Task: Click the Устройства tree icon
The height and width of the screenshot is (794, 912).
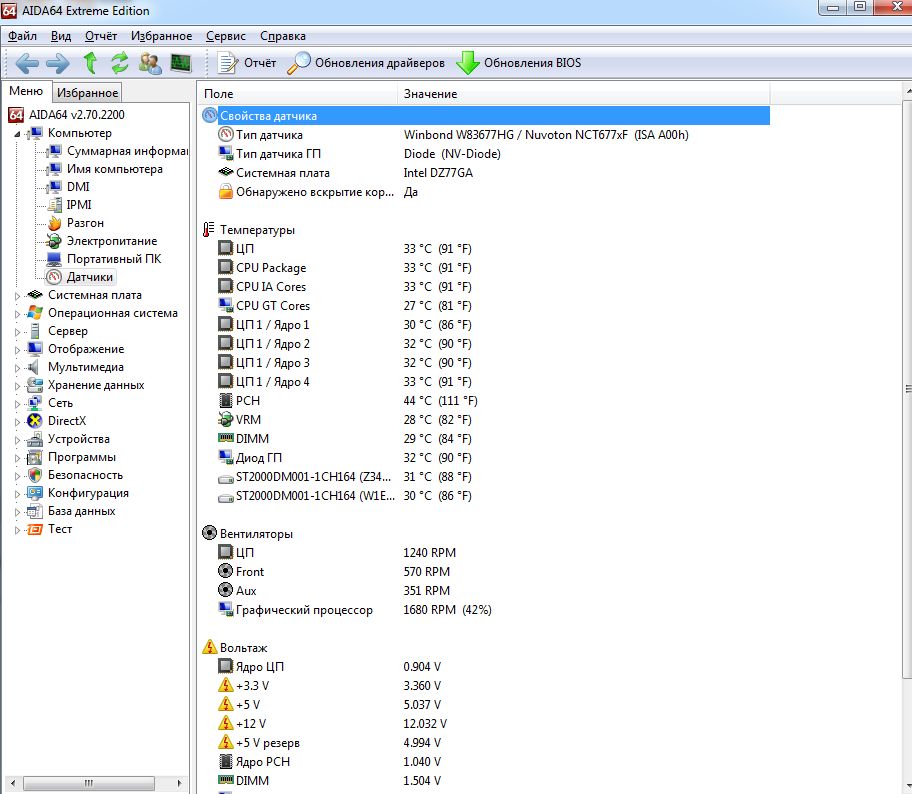Action: pos(35,439)
